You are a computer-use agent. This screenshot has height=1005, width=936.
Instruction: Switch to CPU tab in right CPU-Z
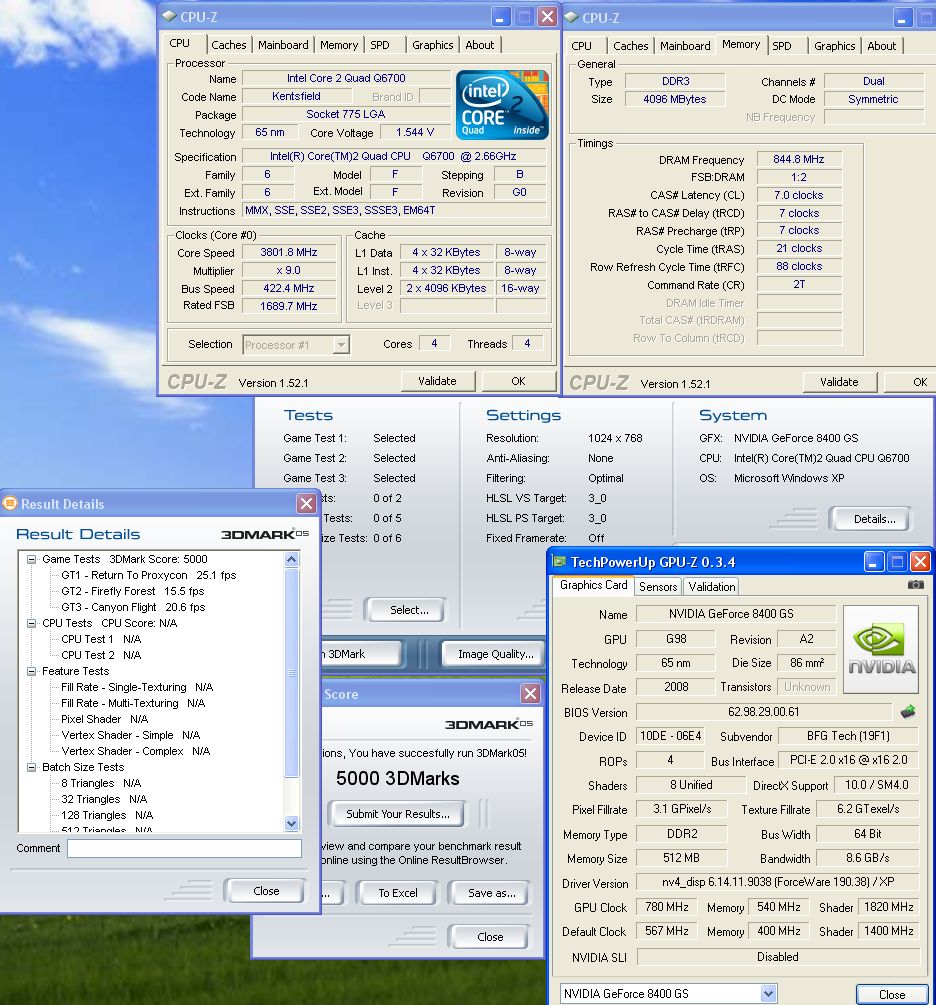[581, 46]
